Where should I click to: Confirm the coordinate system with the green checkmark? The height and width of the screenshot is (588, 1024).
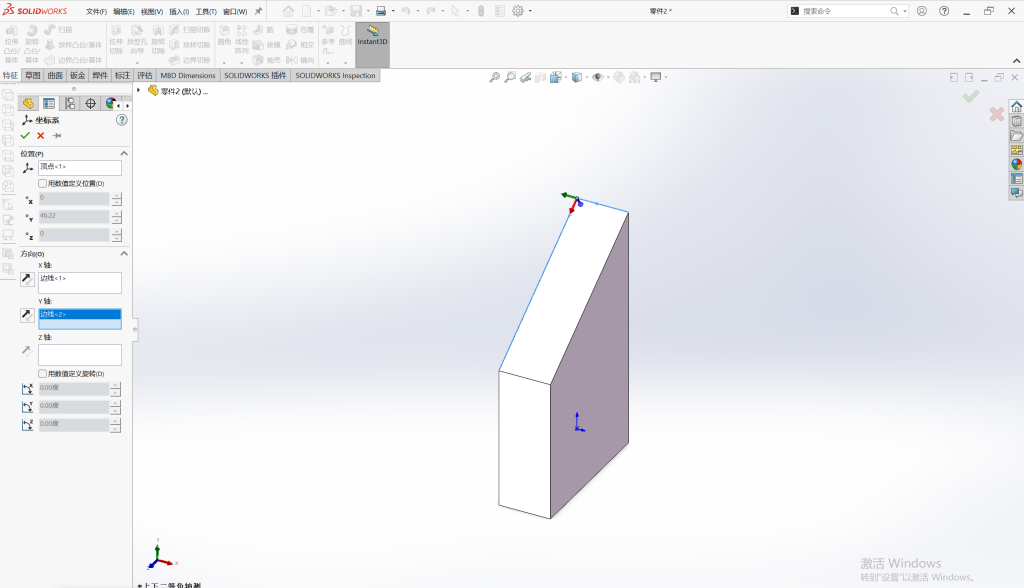[x=25, y=135]
